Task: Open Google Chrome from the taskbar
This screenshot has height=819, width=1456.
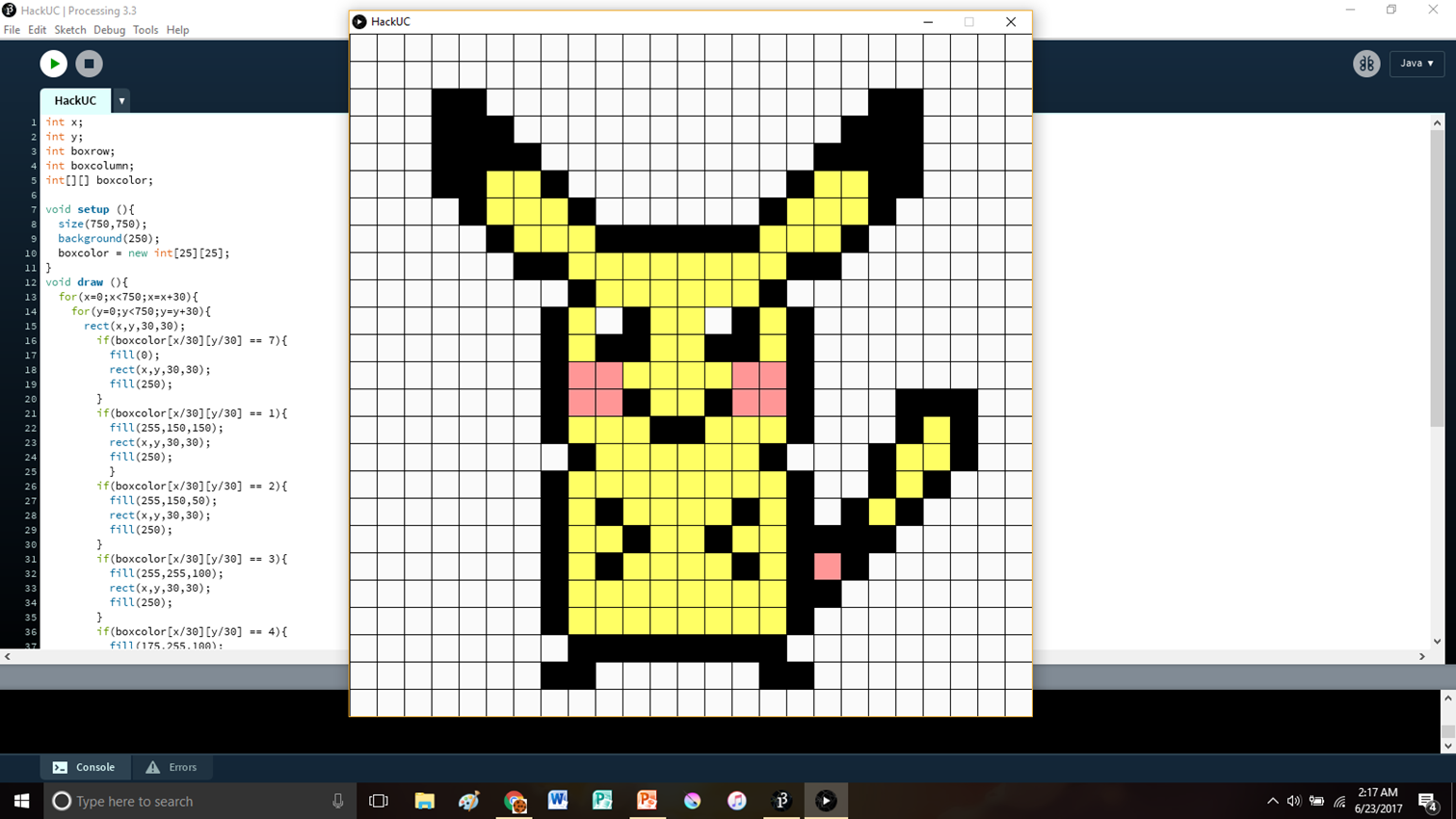Action: point(514,801)
